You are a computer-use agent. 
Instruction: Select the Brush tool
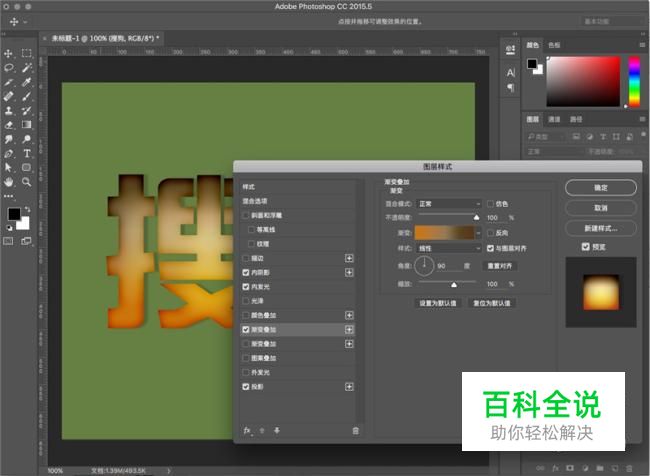pyautogui.click(x=27, y=97)
